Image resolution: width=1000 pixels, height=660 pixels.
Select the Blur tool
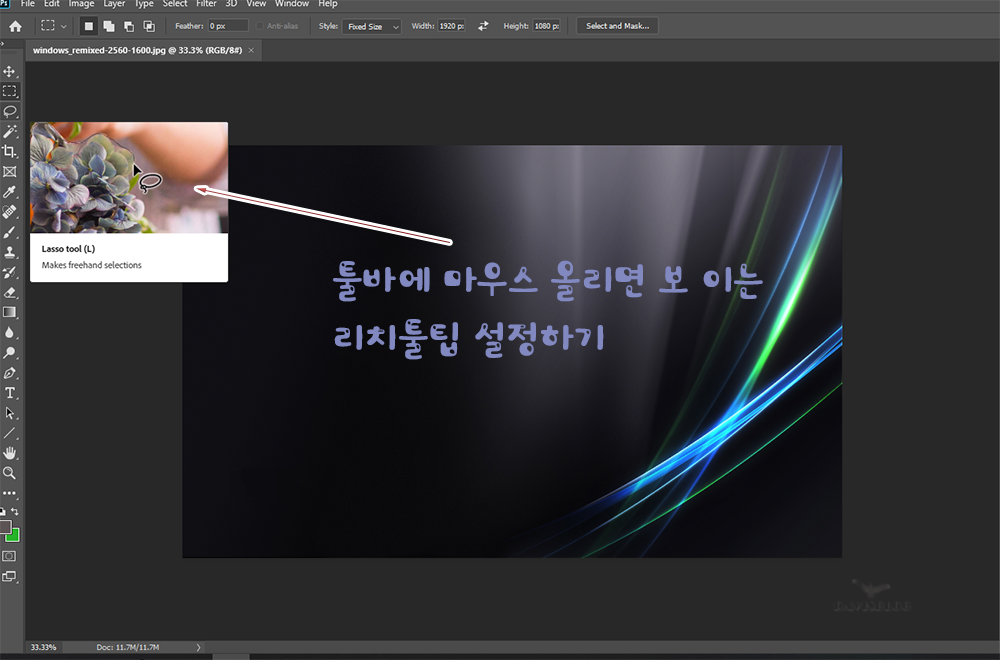click(10, 332)
